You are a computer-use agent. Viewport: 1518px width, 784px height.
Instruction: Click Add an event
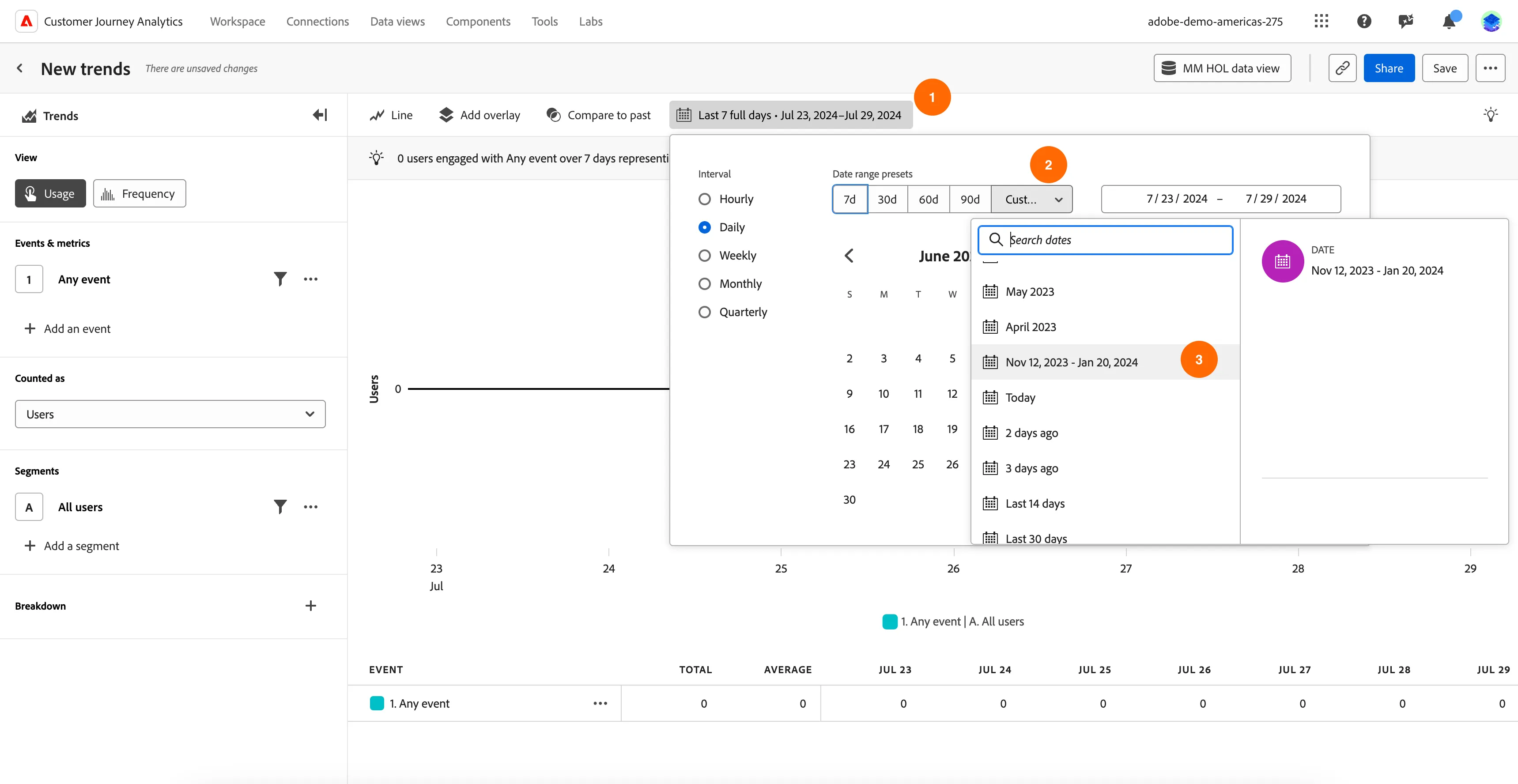tap(67, 329)
